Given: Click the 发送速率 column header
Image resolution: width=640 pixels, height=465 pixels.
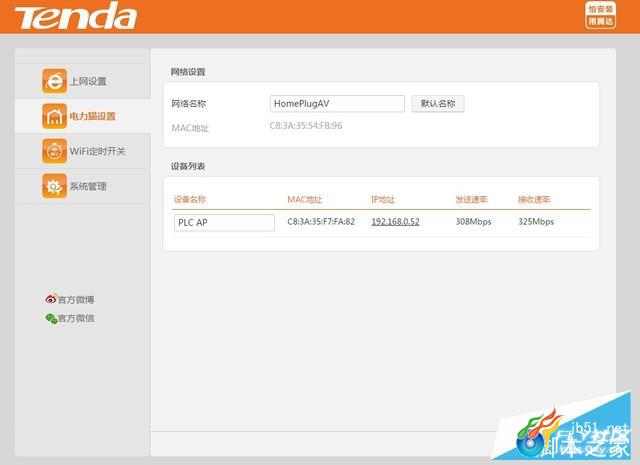Looking at the screenshot, I should click(x=471, y=199).
